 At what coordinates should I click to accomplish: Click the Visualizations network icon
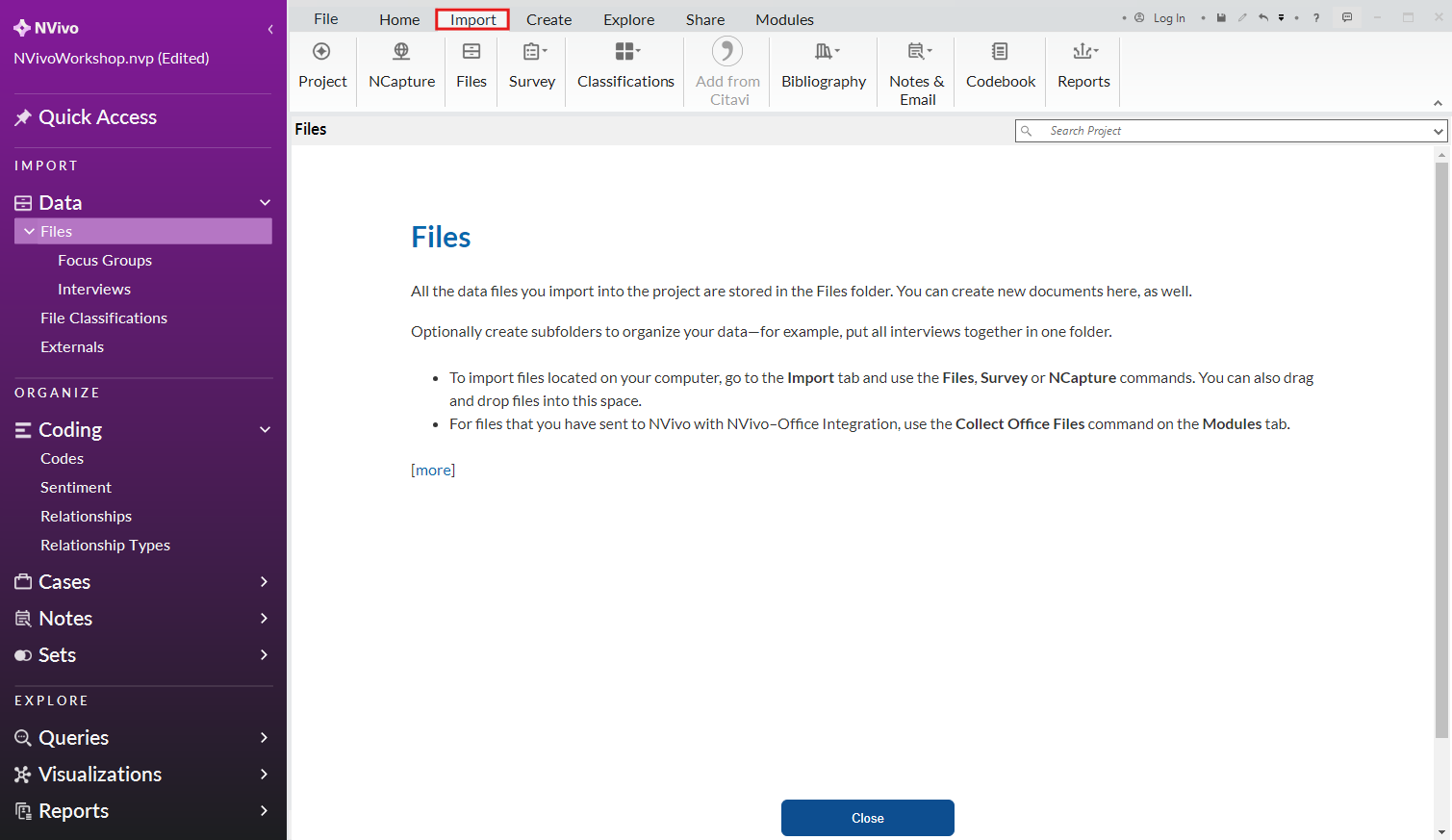click(23, 775)
